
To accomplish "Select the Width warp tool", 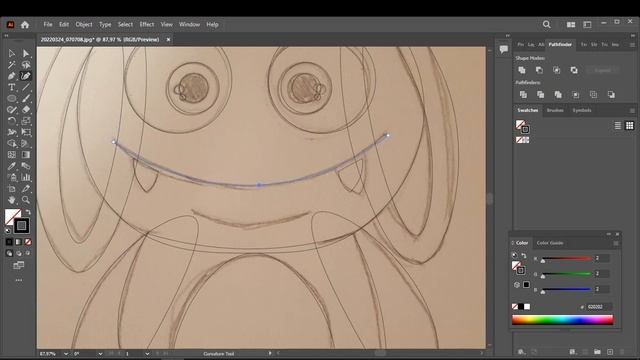I will click(x=11, y=132).
